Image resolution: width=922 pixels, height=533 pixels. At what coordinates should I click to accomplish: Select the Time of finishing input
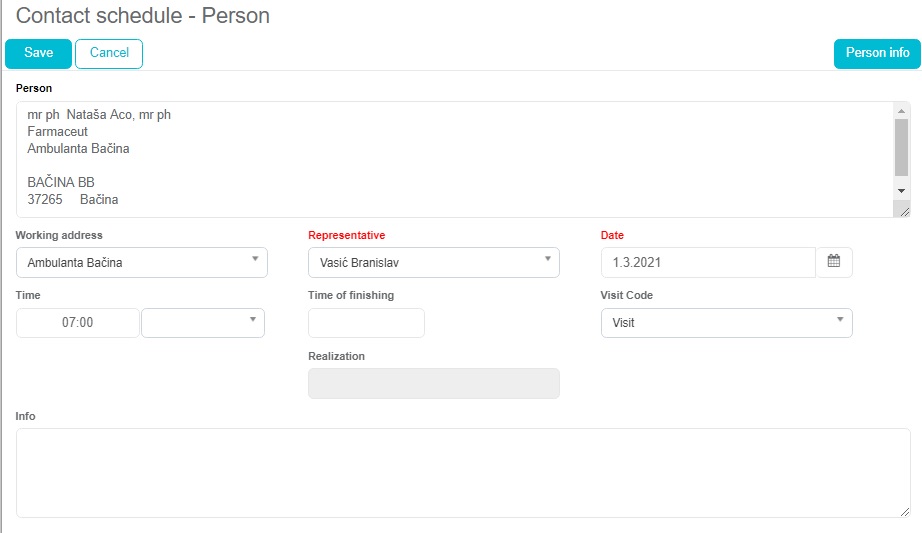point(366,323)
